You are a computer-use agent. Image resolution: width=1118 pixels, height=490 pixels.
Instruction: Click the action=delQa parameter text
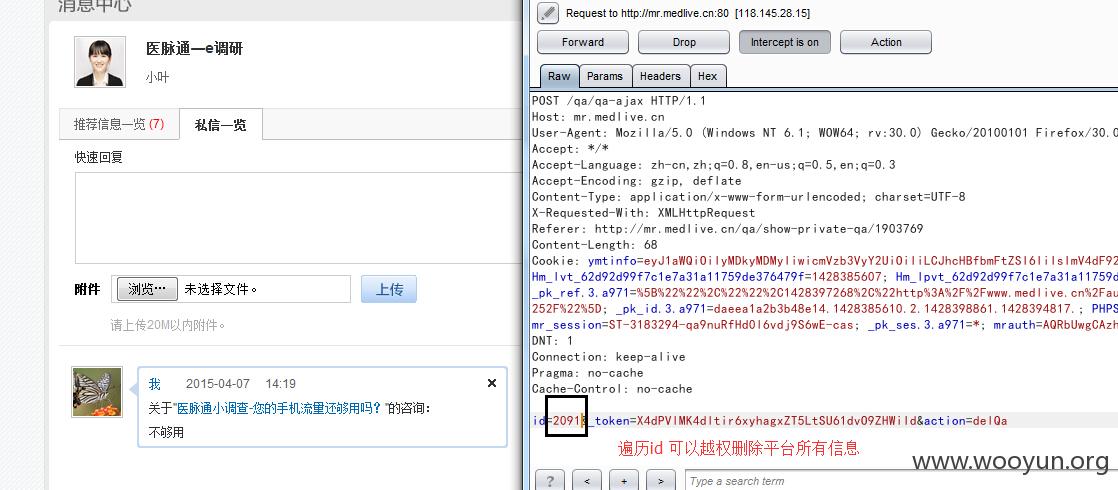click(966, 421)
